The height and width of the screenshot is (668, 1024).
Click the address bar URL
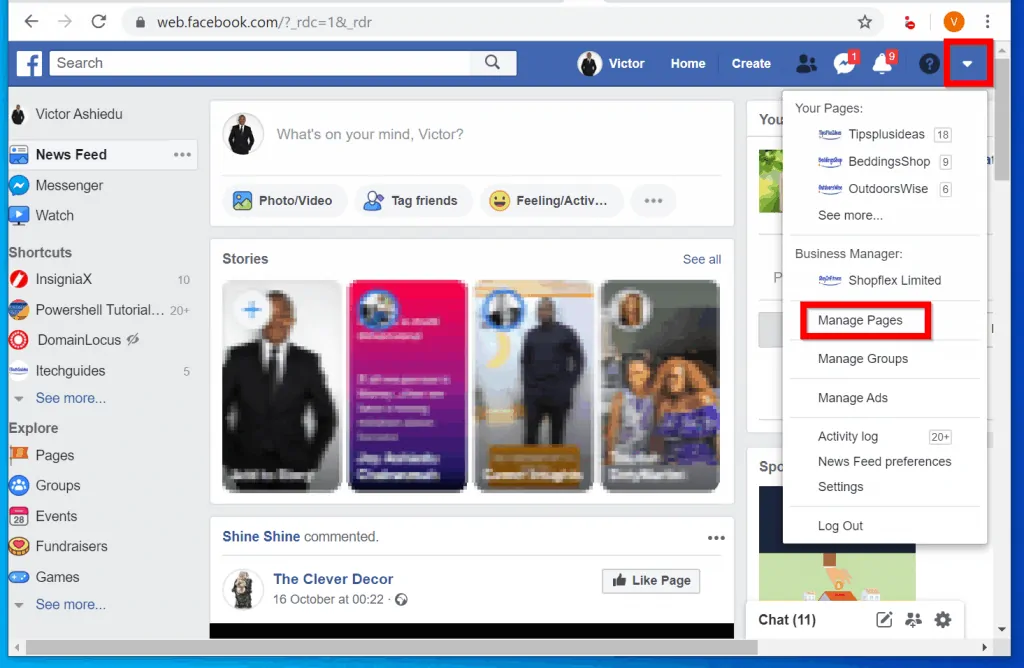click(264, 22)
